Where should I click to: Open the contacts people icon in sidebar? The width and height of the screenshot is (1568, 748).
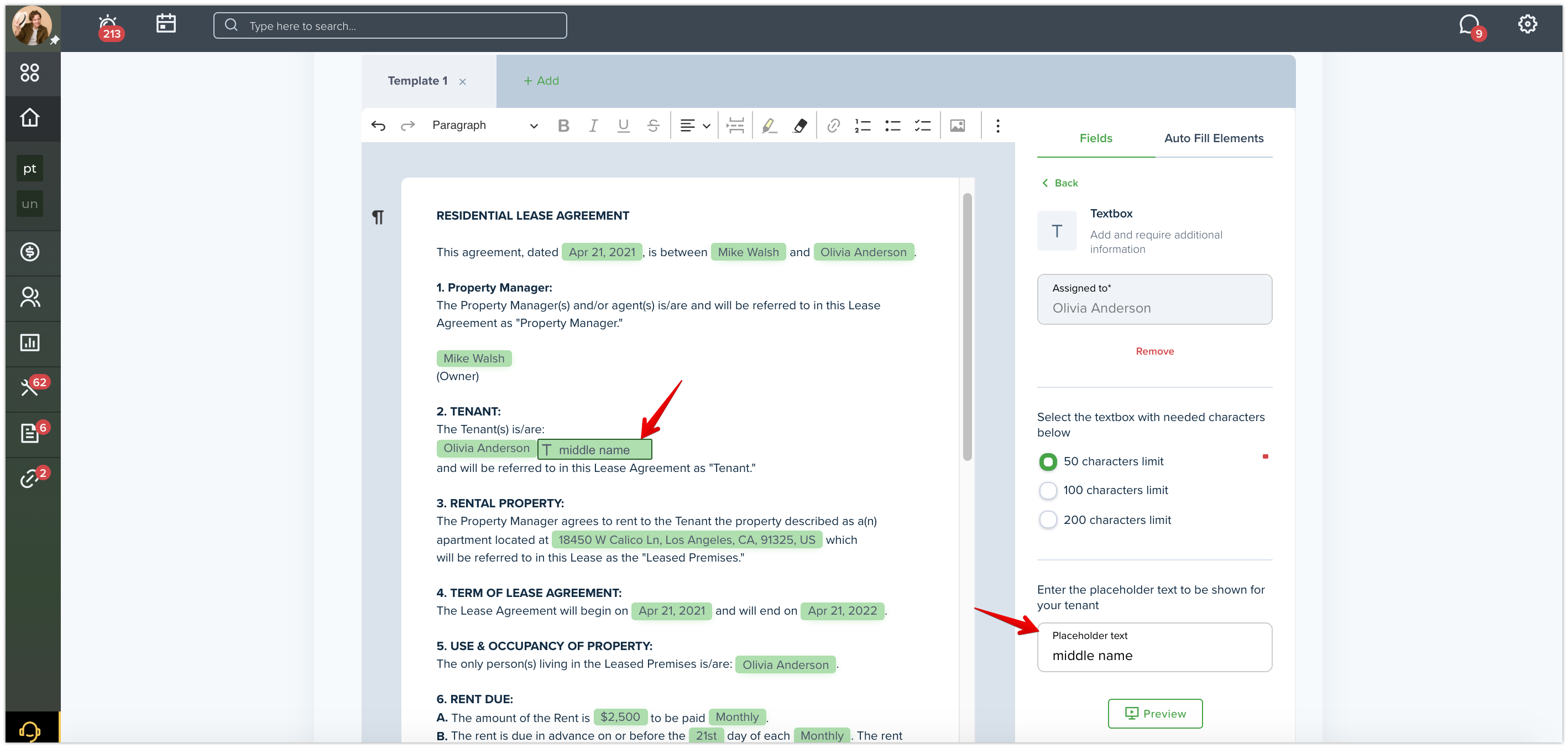(x=30, y=297)
